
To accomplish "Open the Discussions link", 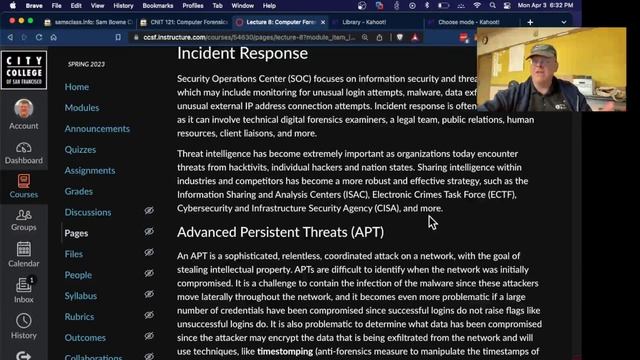I will point(88,212).
